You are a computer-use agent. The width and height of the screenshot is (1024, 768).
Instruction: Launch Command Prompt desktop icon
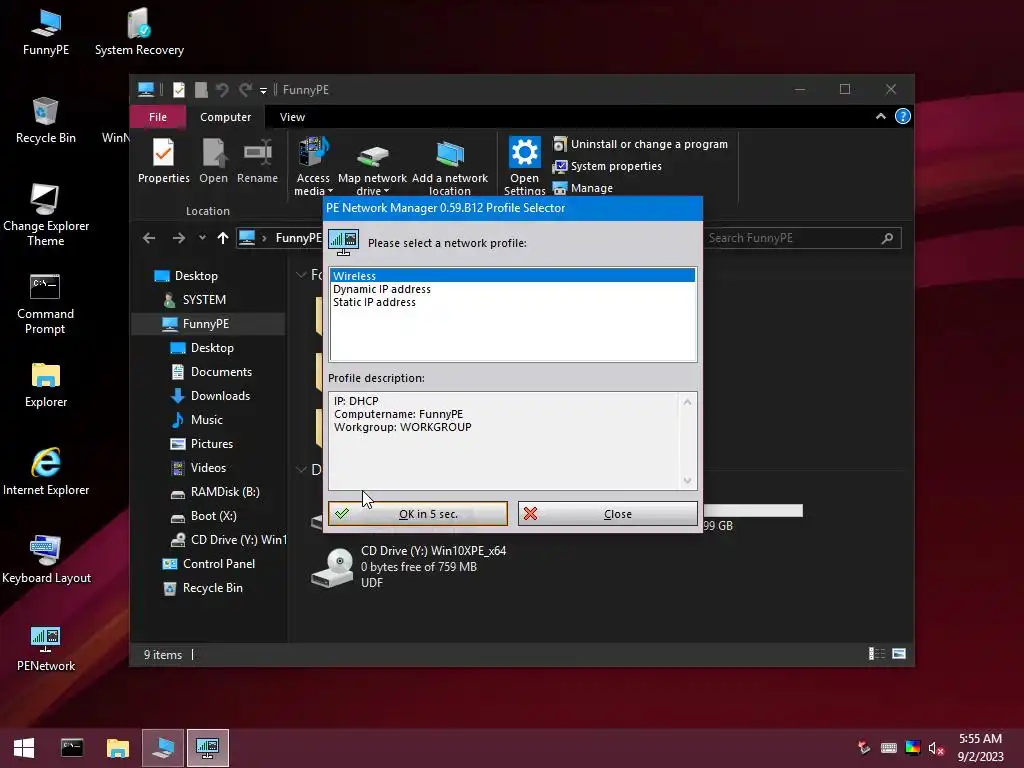(45, 304)
